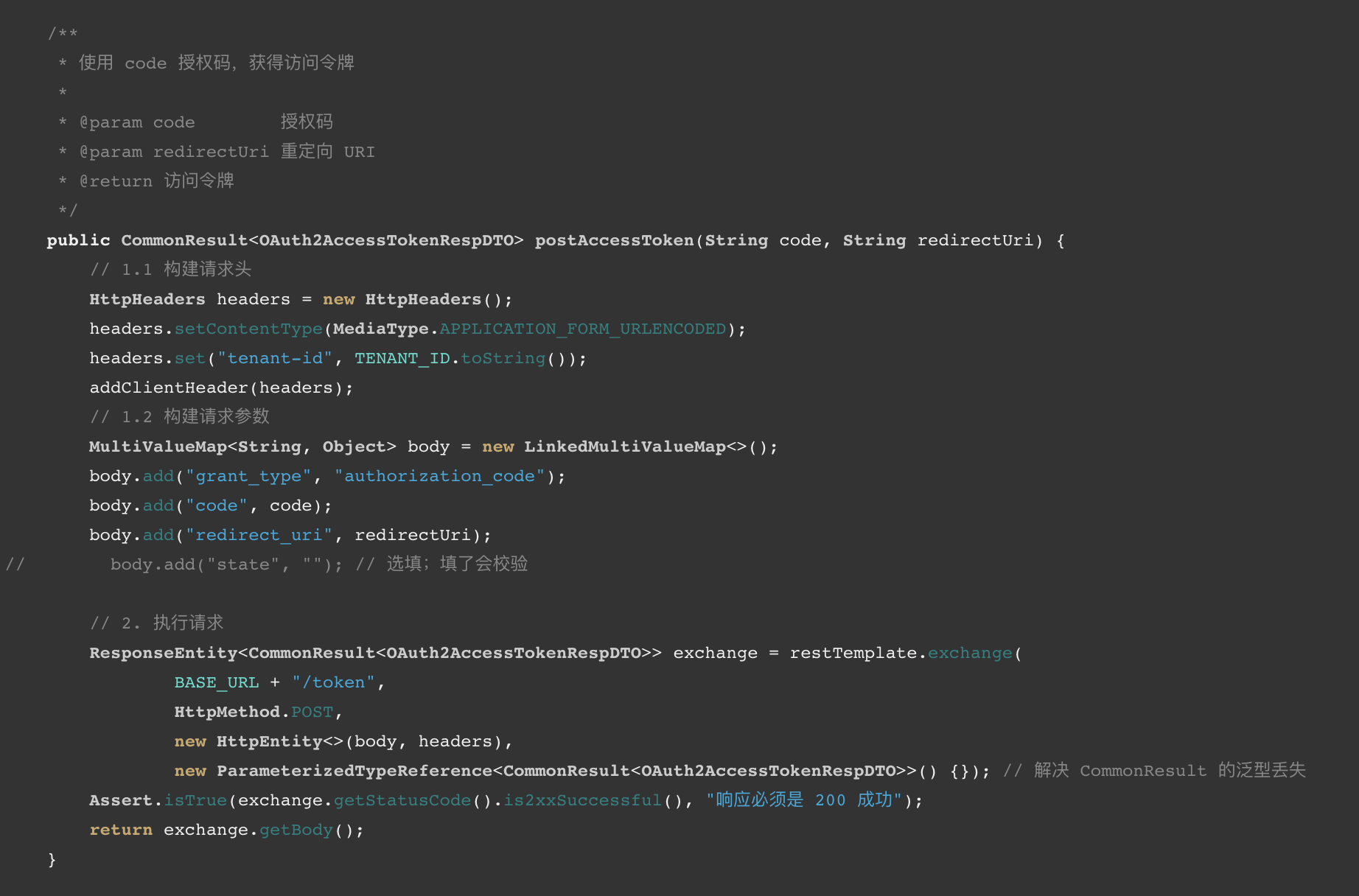1359x896 pixels.
Task: Click LinkedMultiValueMap constructor
Action: pos(625,447)
